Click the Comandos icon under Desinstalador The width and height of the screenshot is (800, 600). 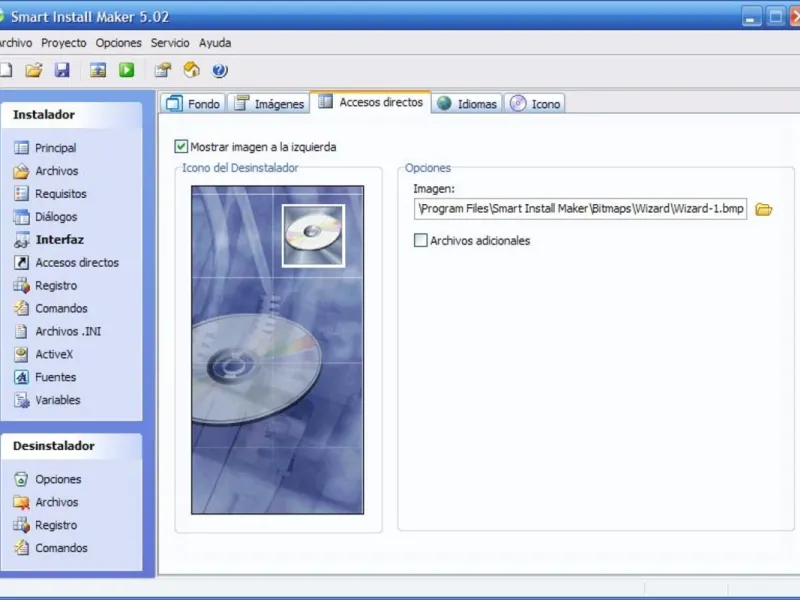[x=21, y=548]
